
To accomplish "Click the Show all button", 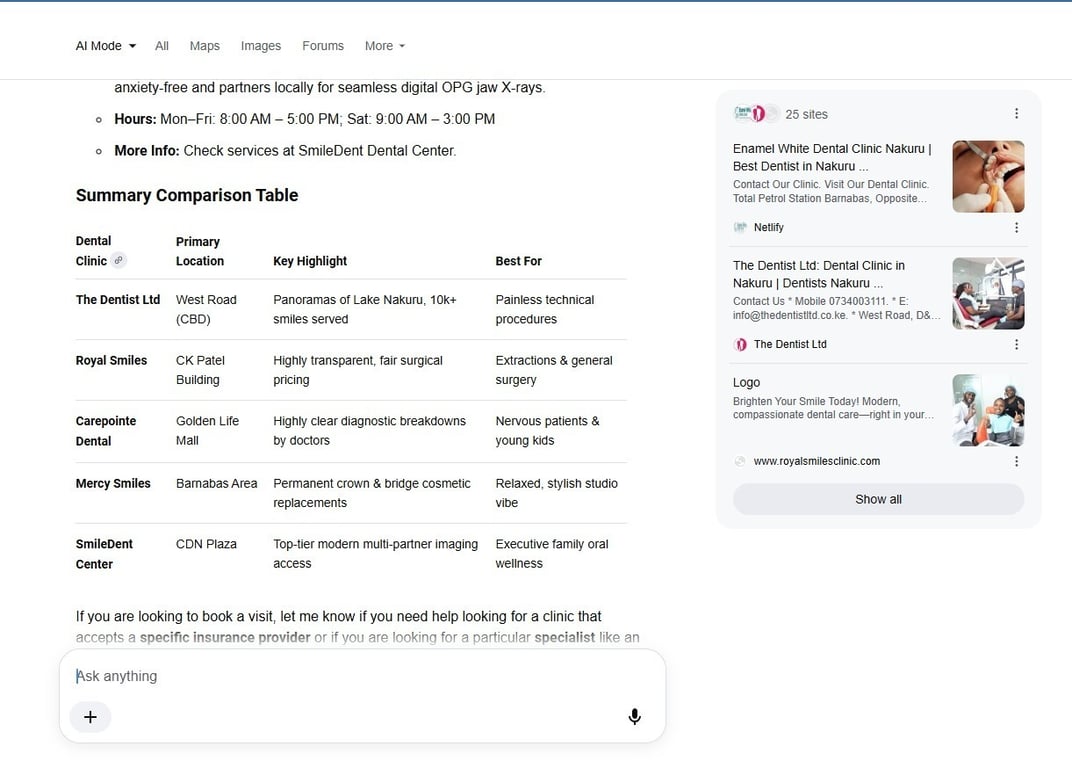I will [879, 499].
